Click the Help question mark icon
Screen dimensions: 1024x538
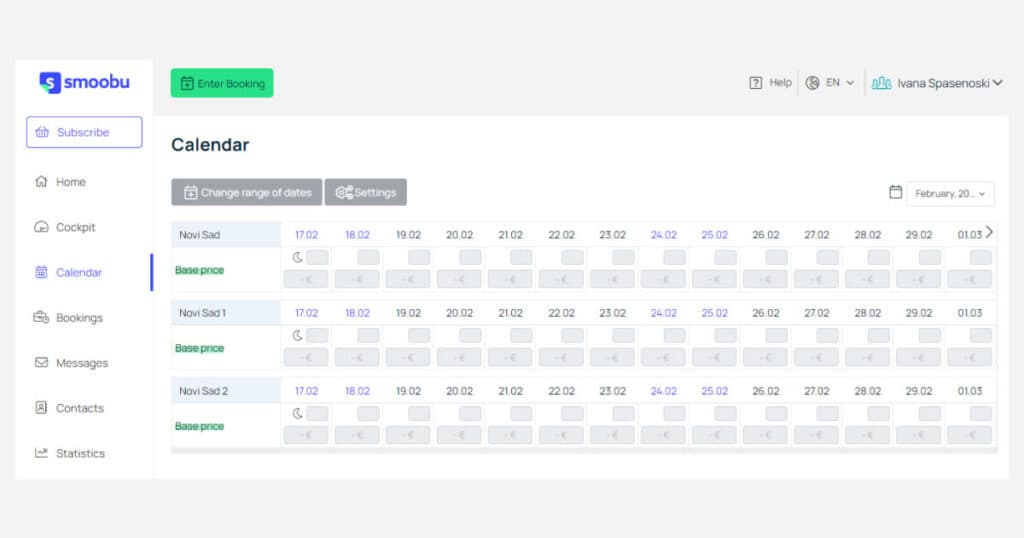[756, 83]
